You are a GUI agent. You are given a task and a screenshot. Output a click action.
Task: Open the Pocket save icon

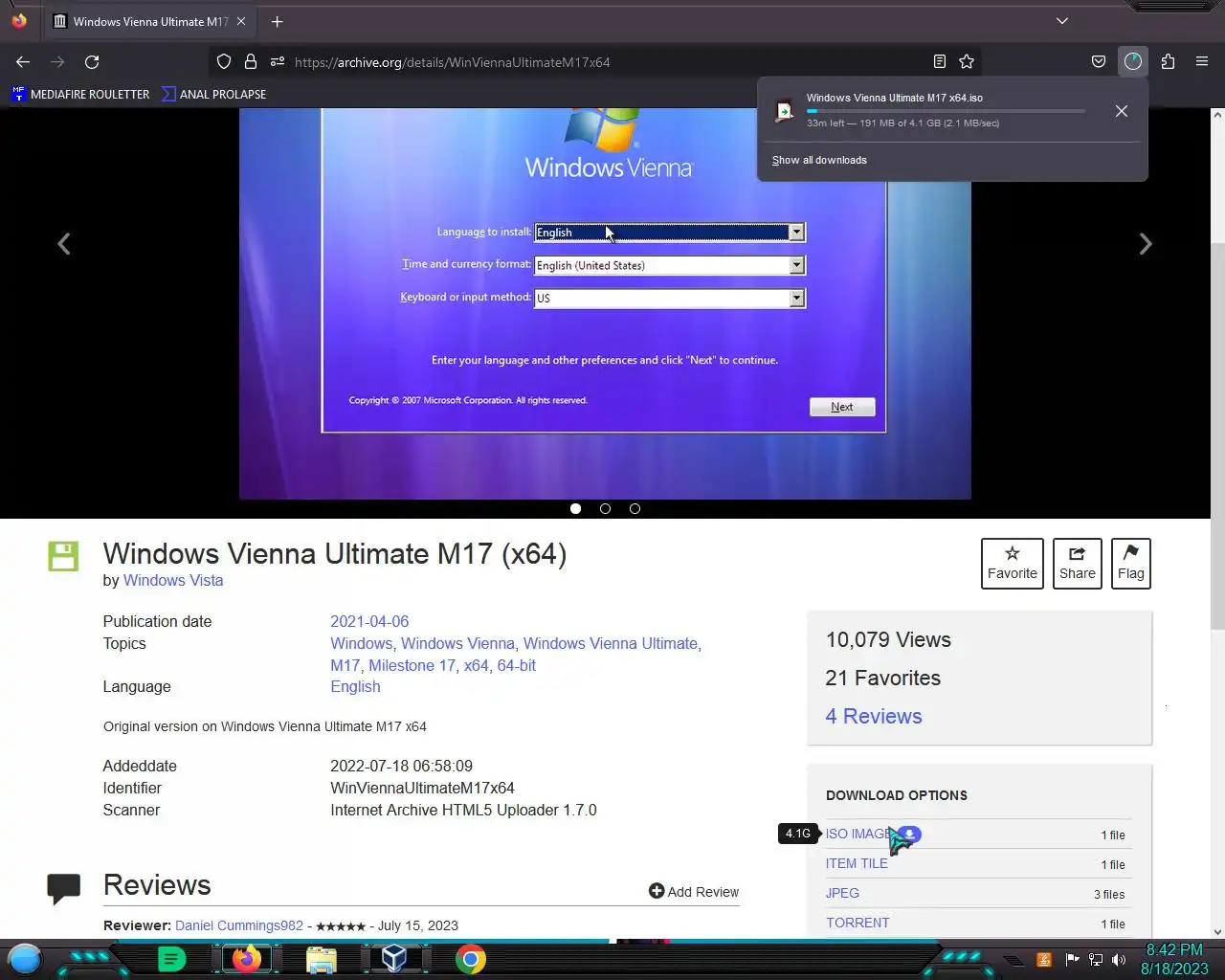point(1099,62)
